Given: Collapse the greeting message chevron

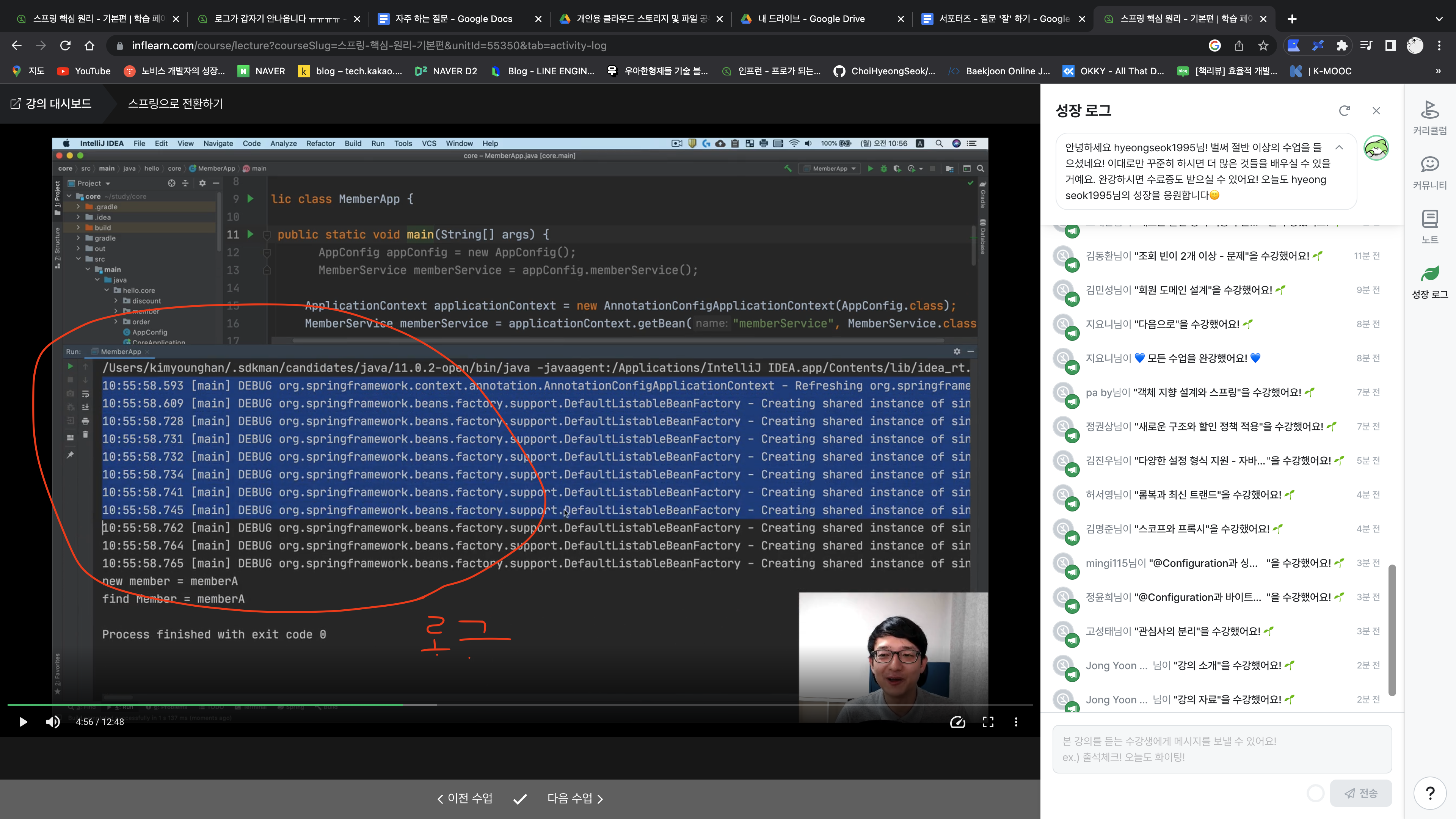Looking at the screenshot, I should (1339, 147).
